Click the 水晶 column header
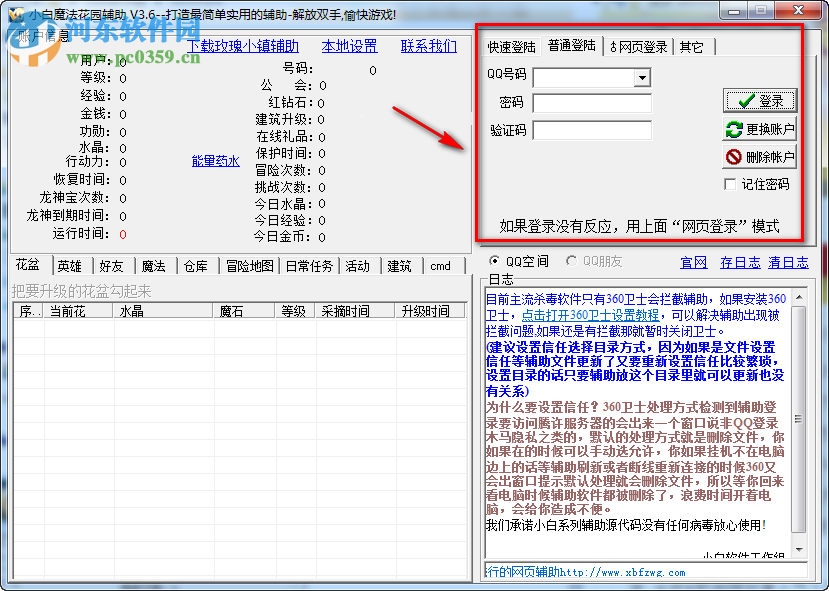829x591 pixels. point(163,311)
